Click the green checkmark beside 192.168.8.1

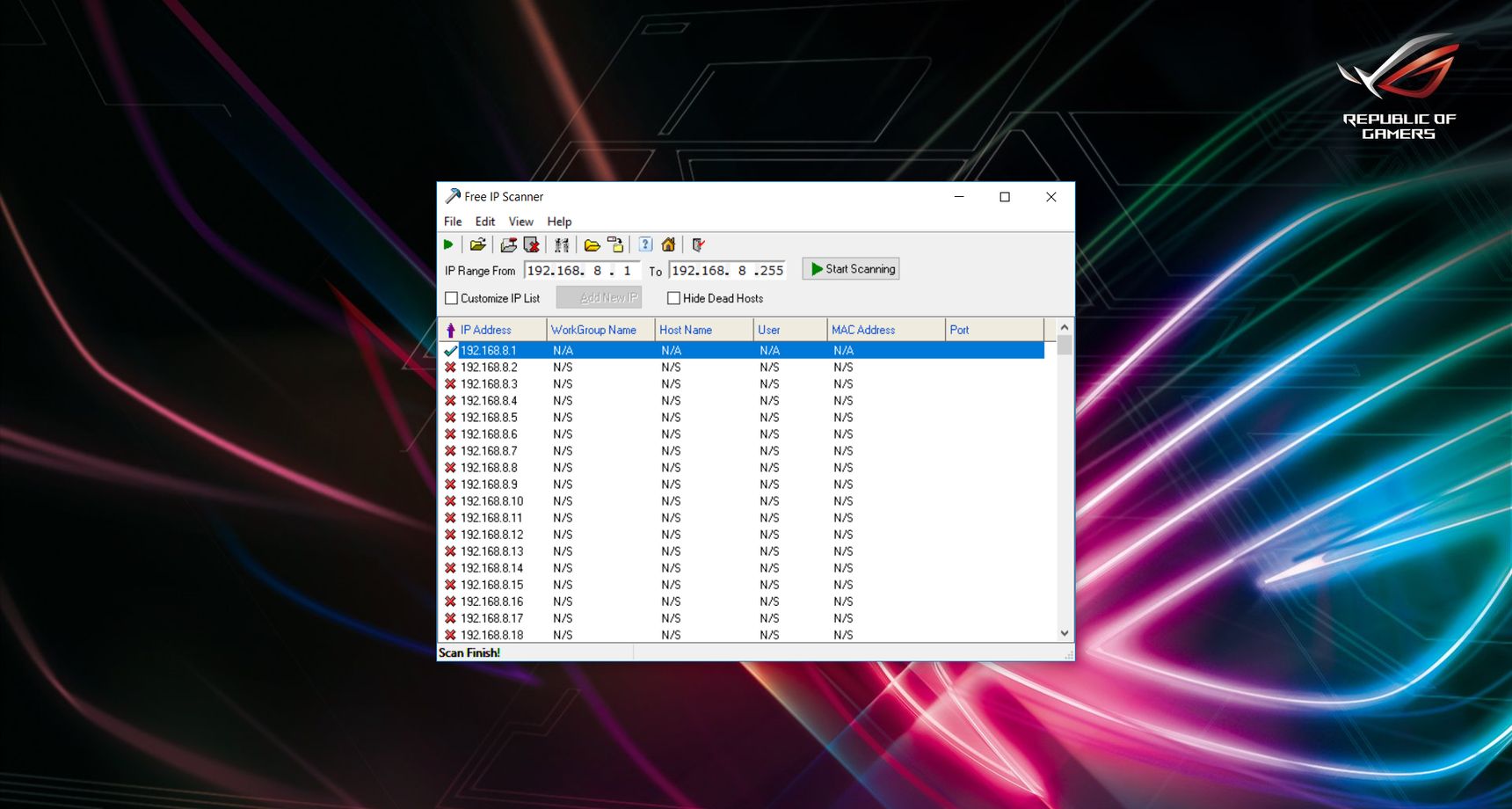450,350
